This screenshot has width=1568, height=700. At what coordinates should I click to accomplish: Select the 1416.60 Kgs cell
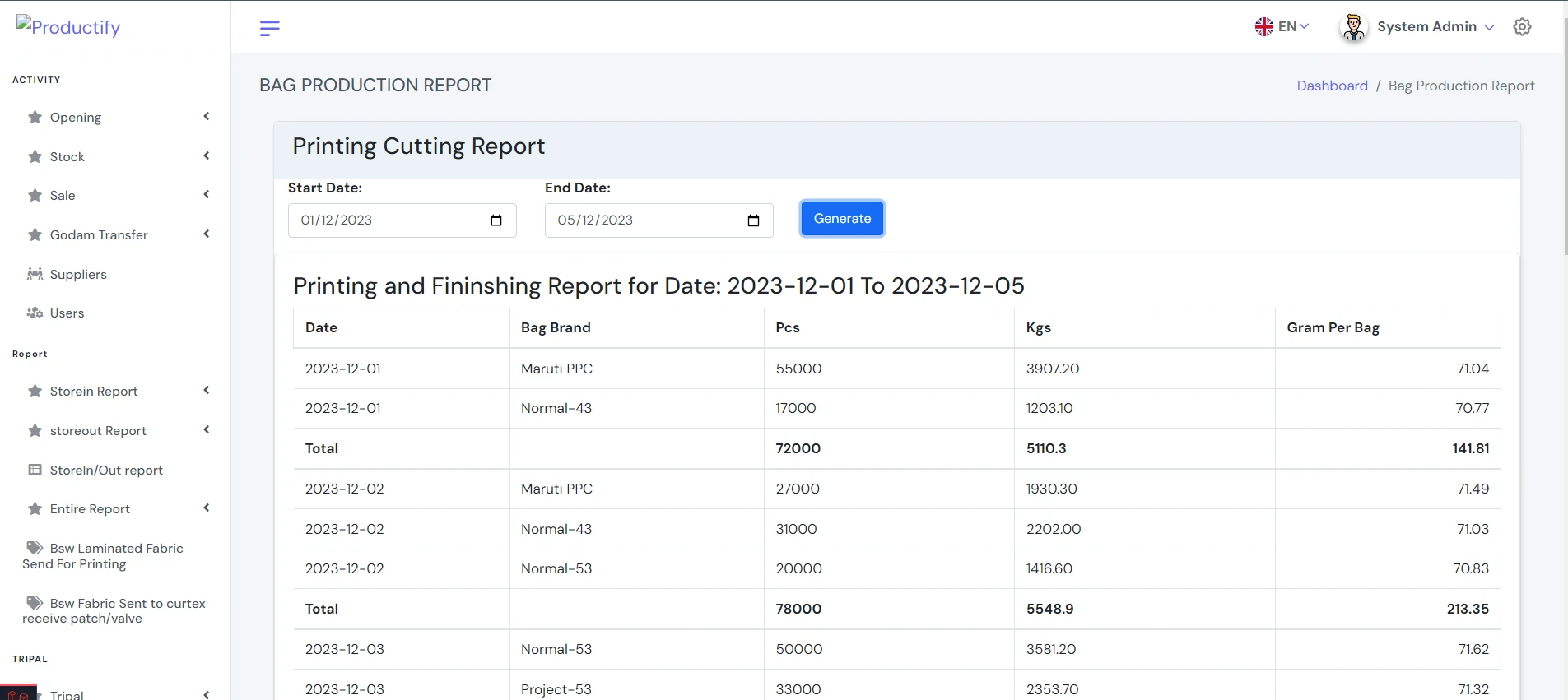(1145, 568)
